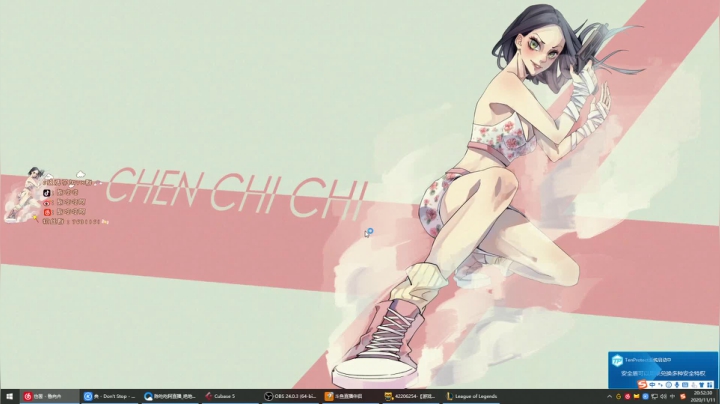Open League of Legends from the taskbar
Screen dimensions: 720x404
pos(471,396)
